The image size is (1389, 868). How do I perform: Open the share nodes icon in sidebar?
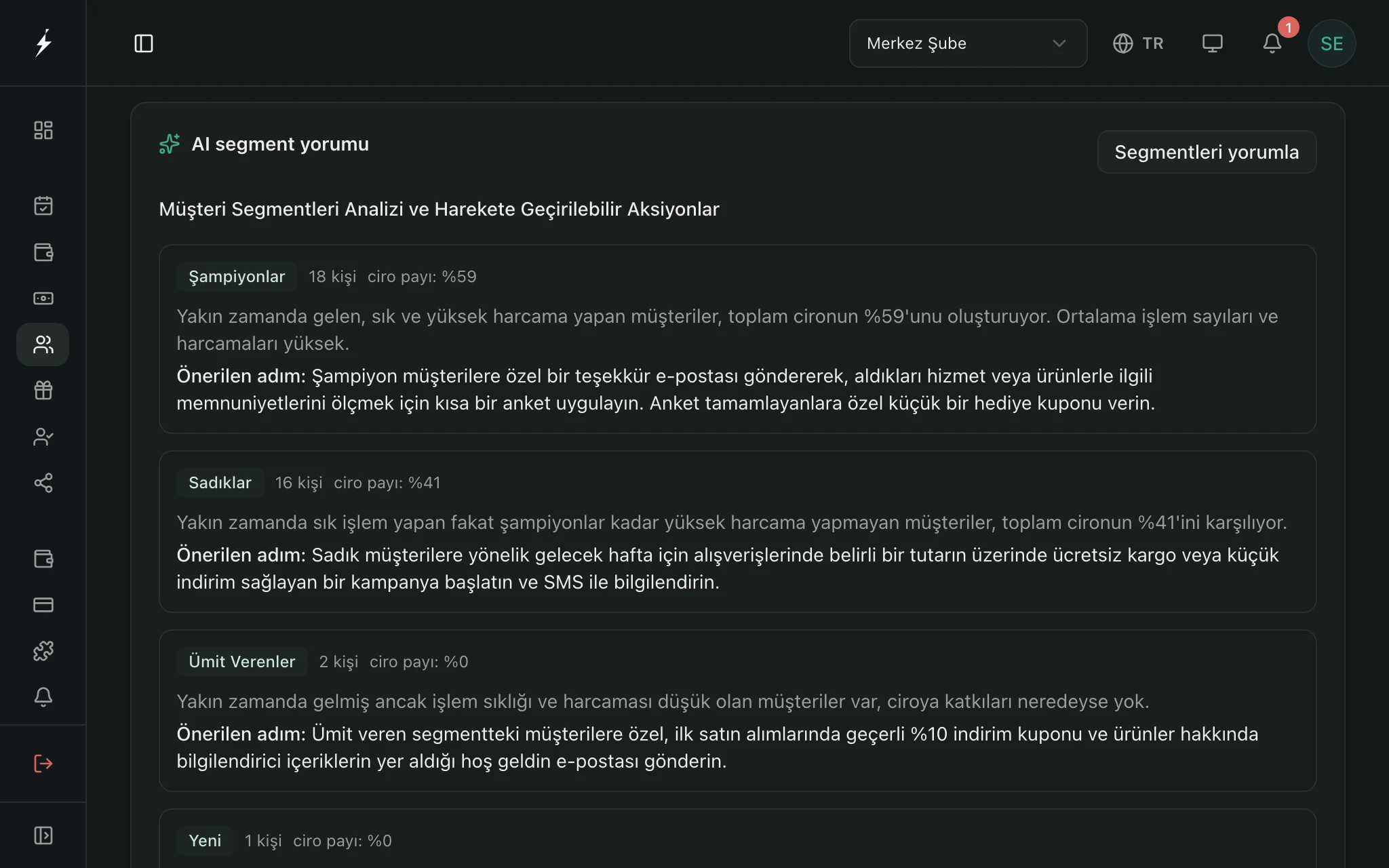pos(43,483)
